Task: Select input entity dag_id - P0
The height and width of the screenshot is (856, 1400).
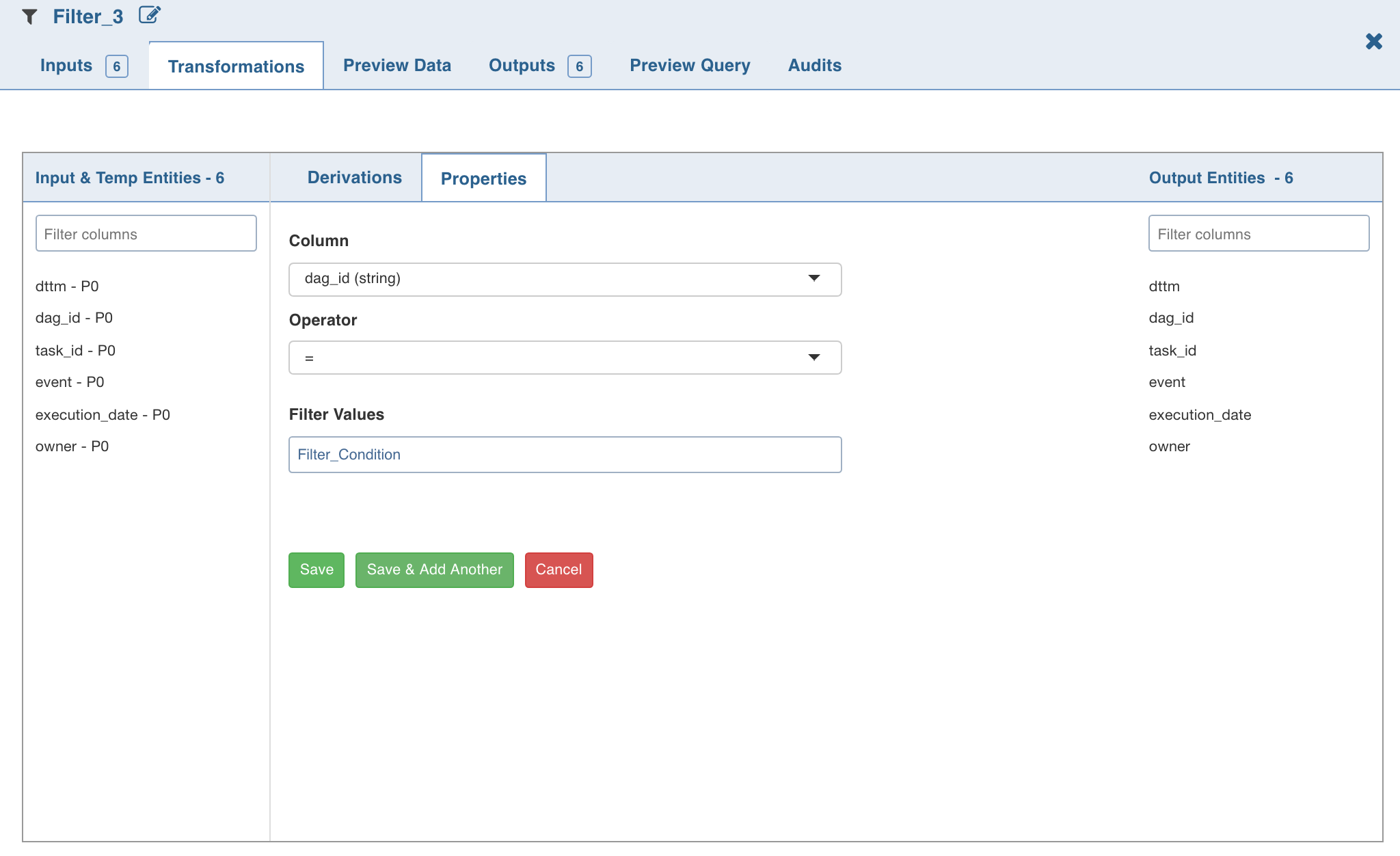Action: pyautogui.click(x=74, y=319)
